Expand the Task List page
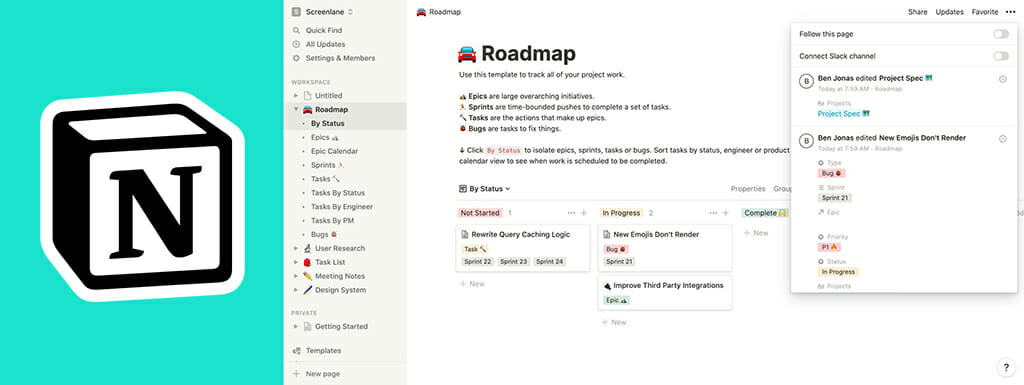Viewport: 1024px width, 385px height. 296,262
